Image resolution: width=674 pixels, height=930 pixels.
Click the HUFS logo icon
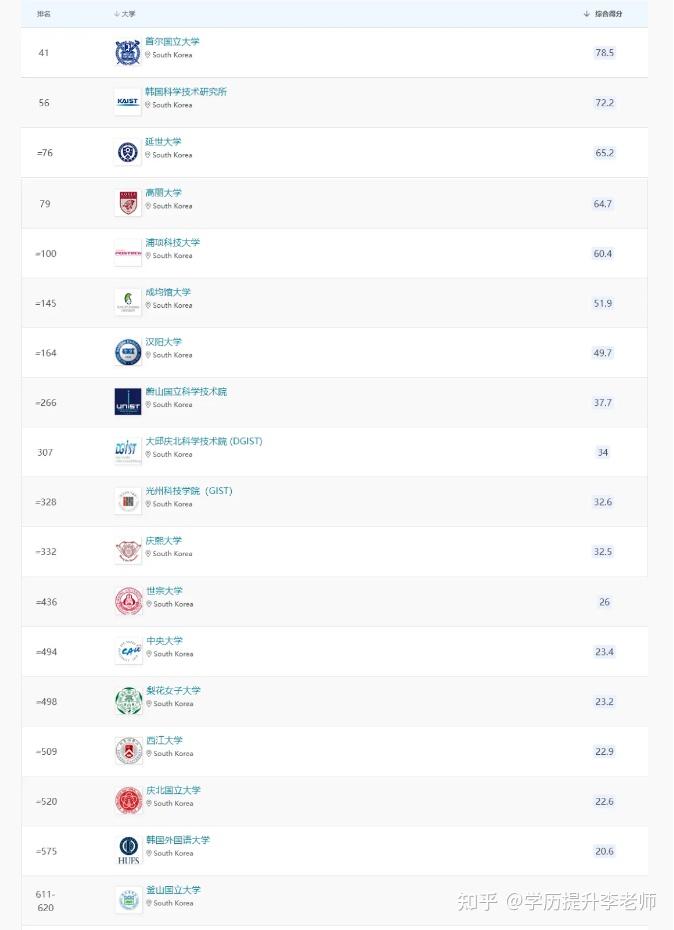(128, 850)
